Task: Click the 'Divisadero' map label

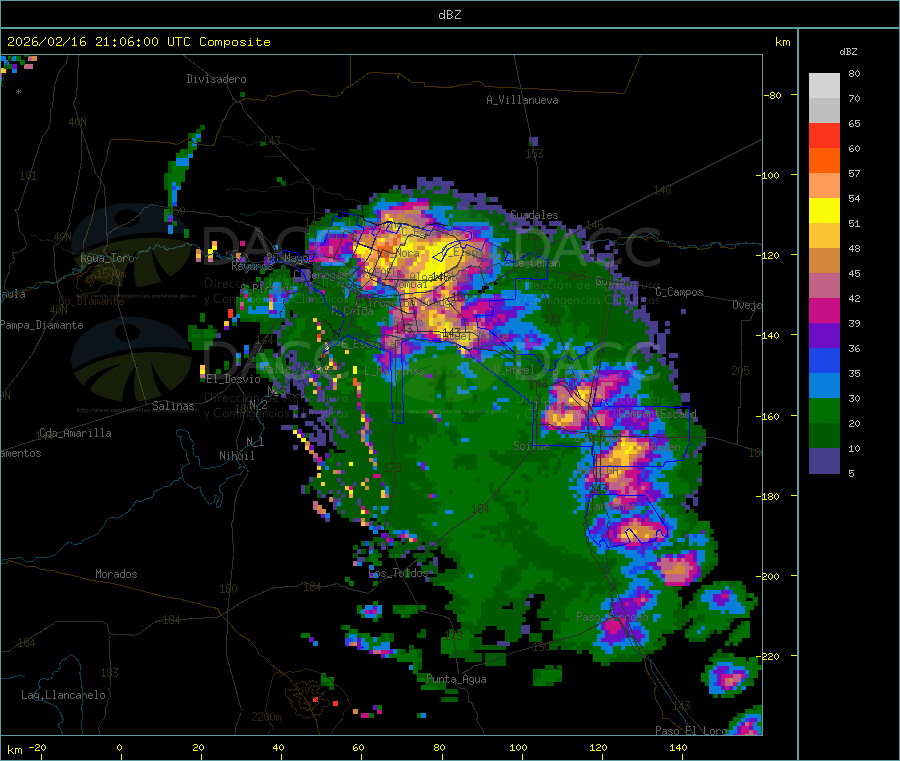Action: click(x=216, y=79)
